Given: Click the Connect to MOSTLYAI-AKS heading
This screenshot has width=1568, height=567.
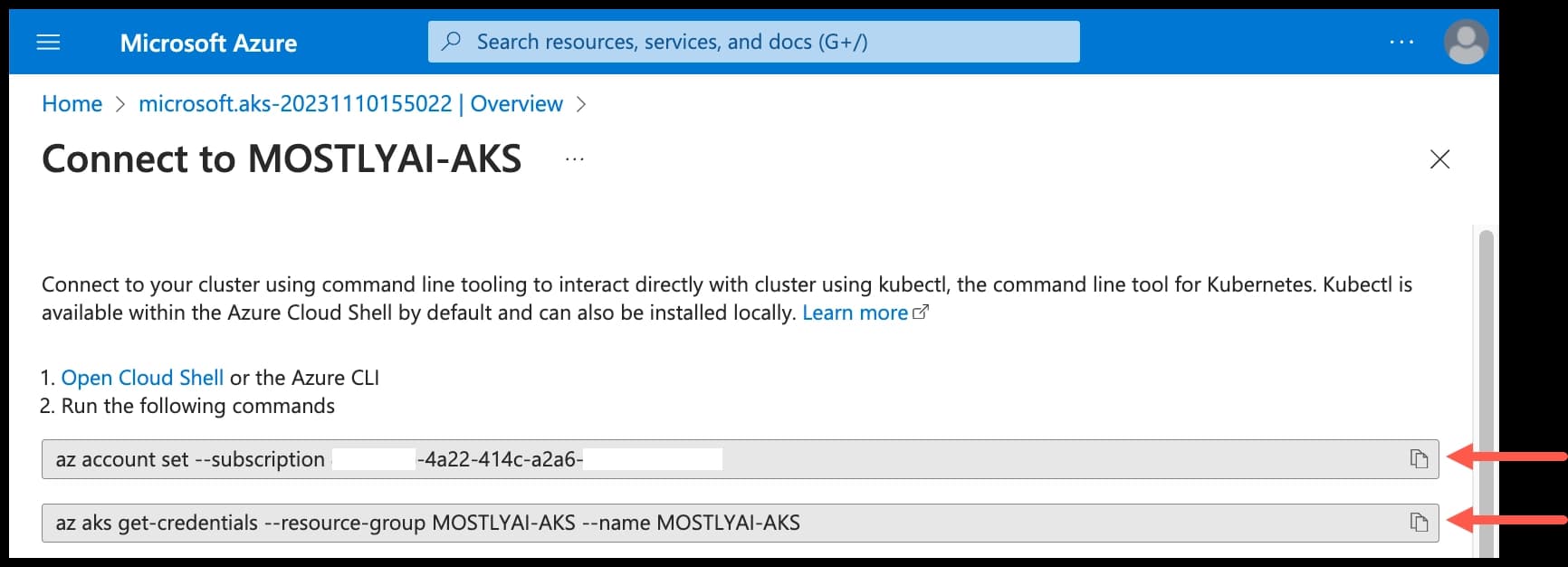Looking at the screenshot, I should (282, 159).
